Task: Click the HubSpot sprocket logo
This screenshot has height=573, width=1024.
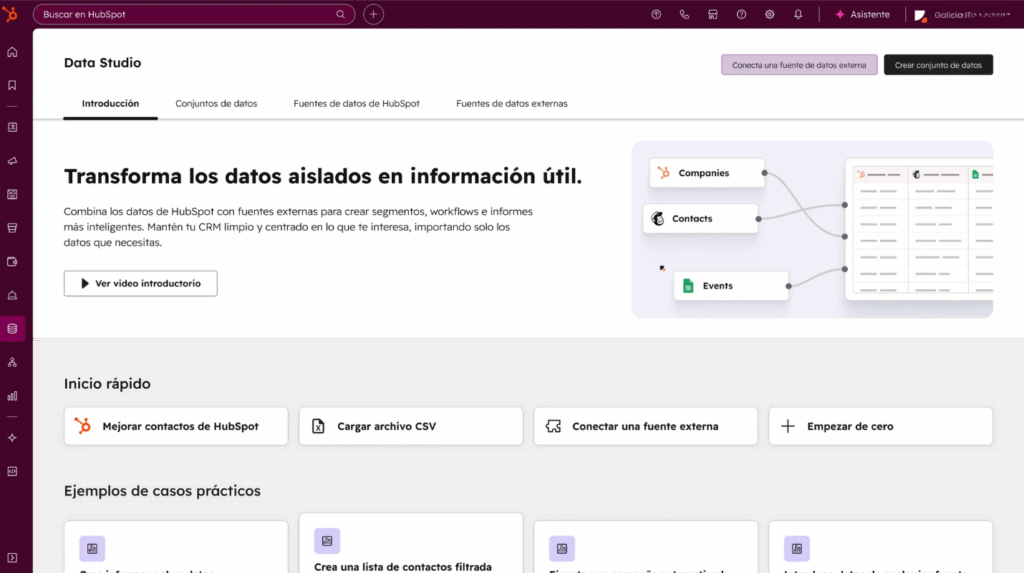Action: pos(12,14)
